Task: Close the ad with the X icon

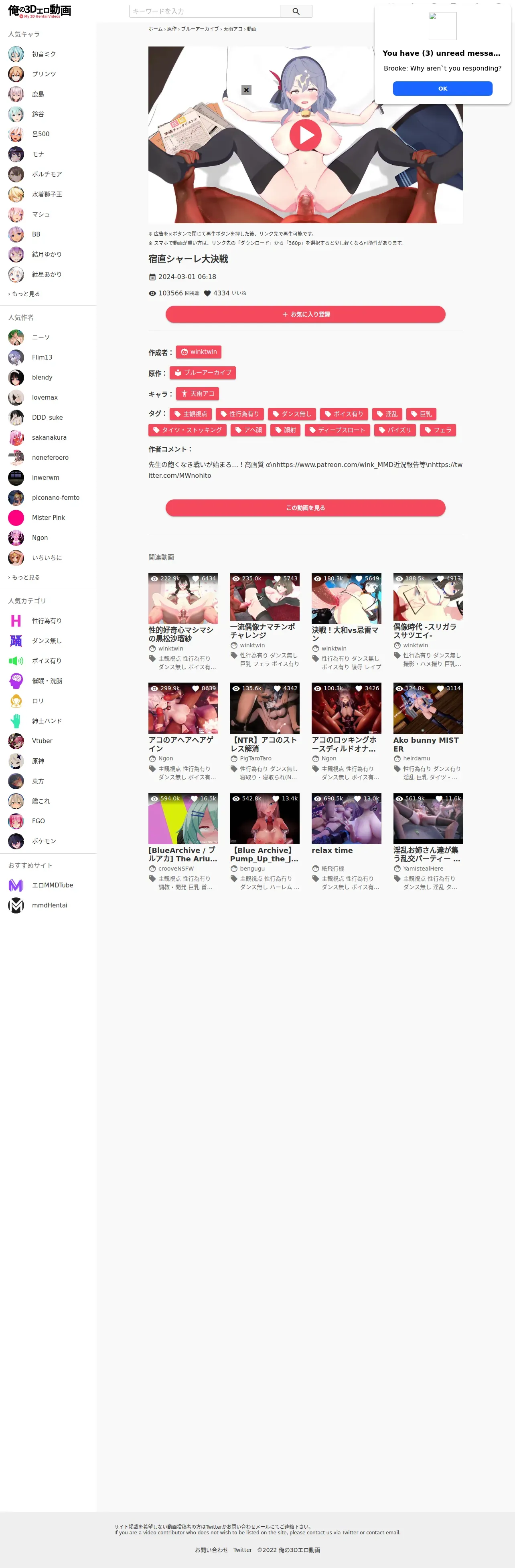Action: pos(246,90)
